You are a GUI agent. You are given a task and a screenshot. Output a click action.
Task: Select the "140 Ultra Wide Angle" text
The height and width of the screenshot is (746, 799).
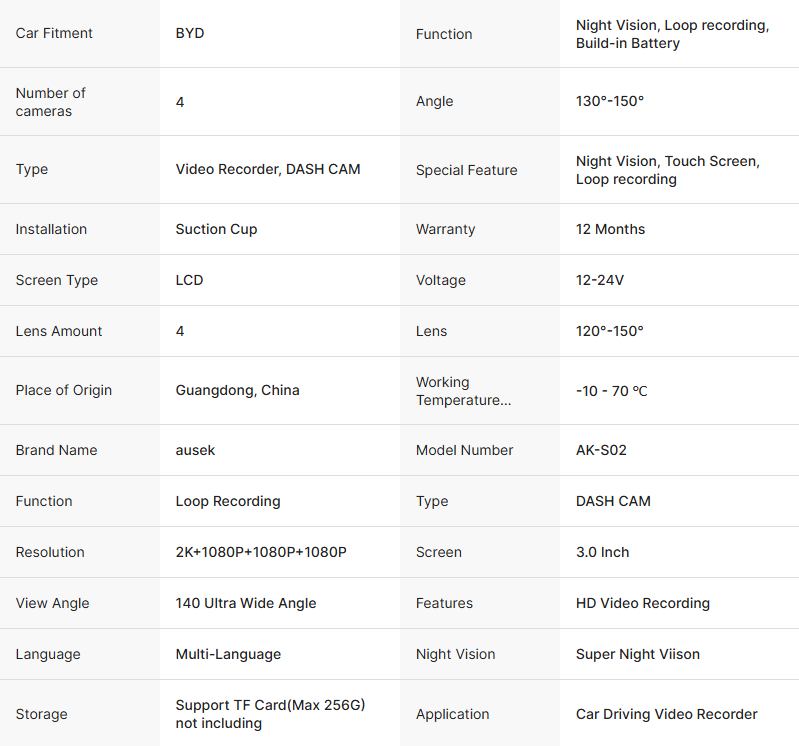click(246, 603)
